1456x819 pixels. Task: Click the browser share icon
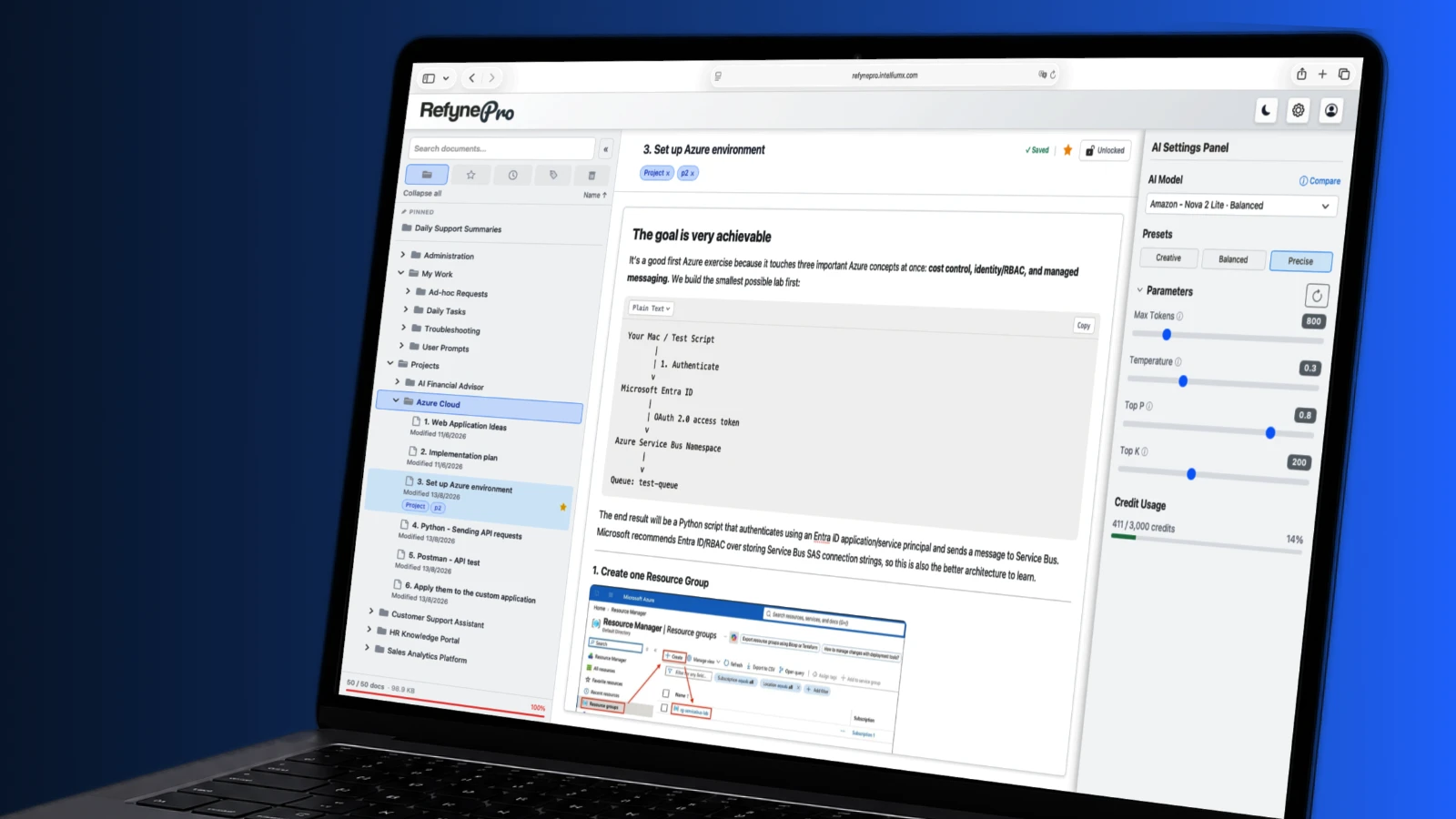(1301, 74)
